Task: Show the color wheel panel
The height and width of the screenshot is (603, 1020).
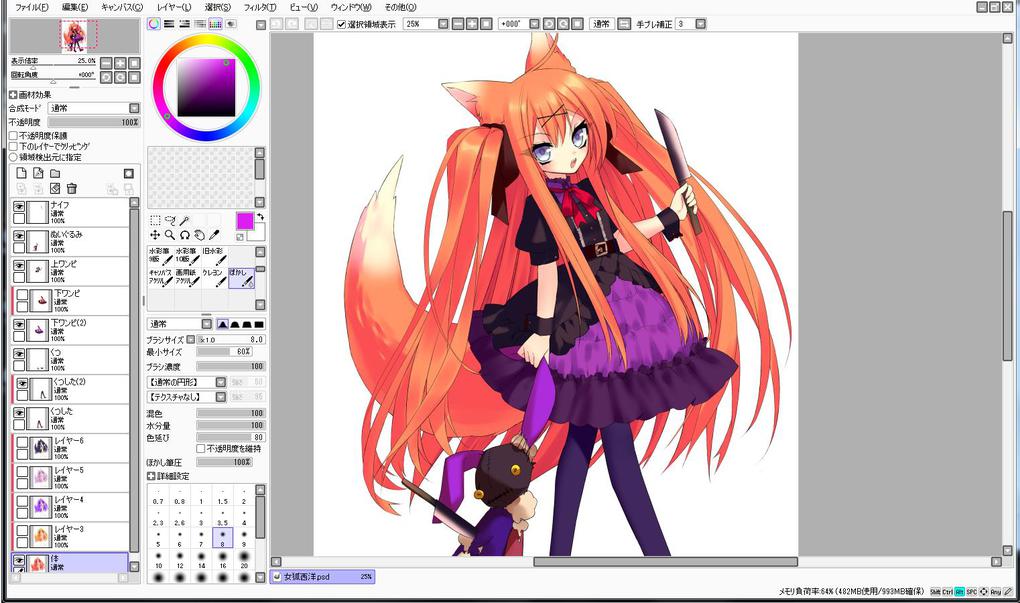Action: 154,24
